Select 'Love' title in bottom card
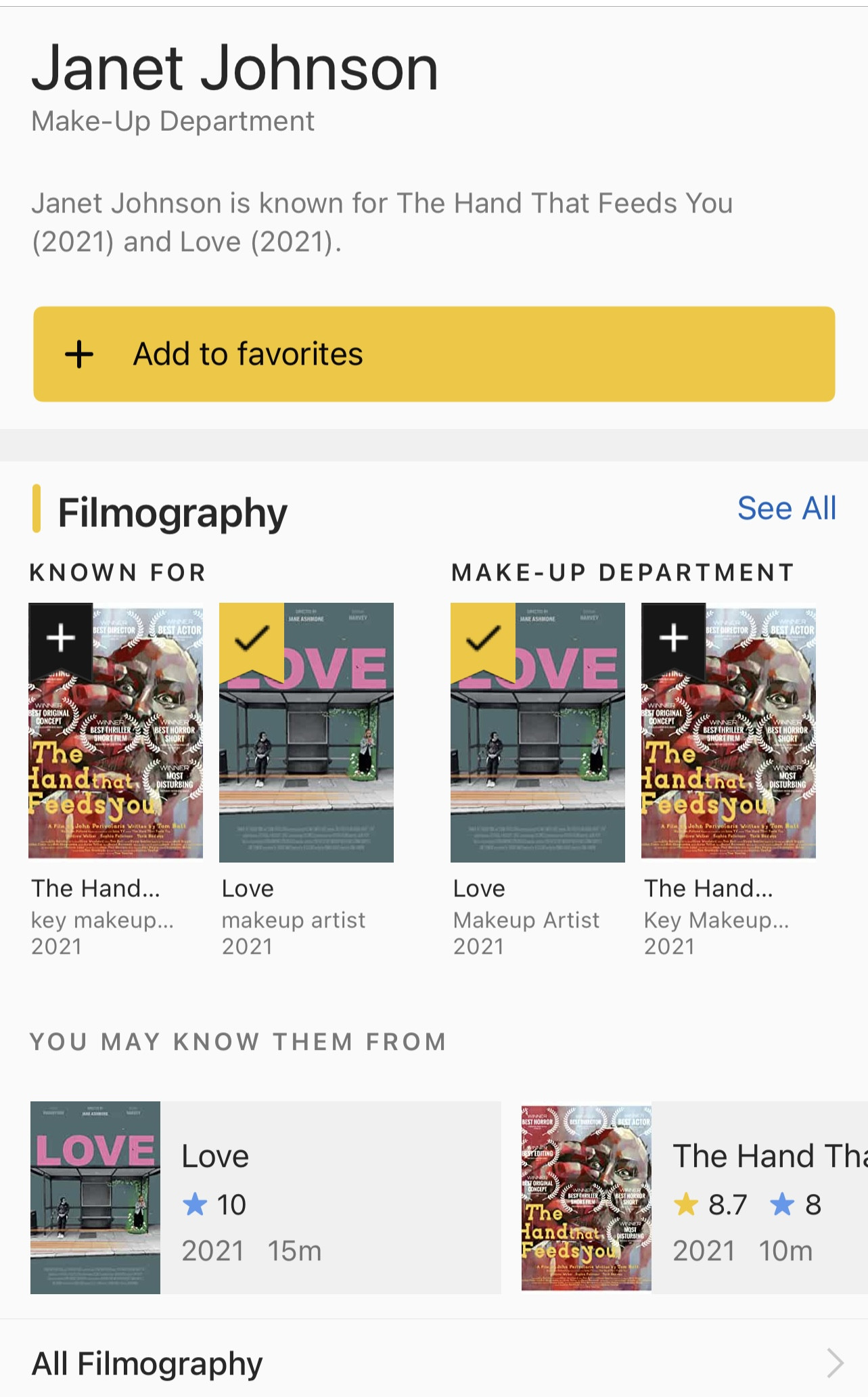 click(215, 1156)
